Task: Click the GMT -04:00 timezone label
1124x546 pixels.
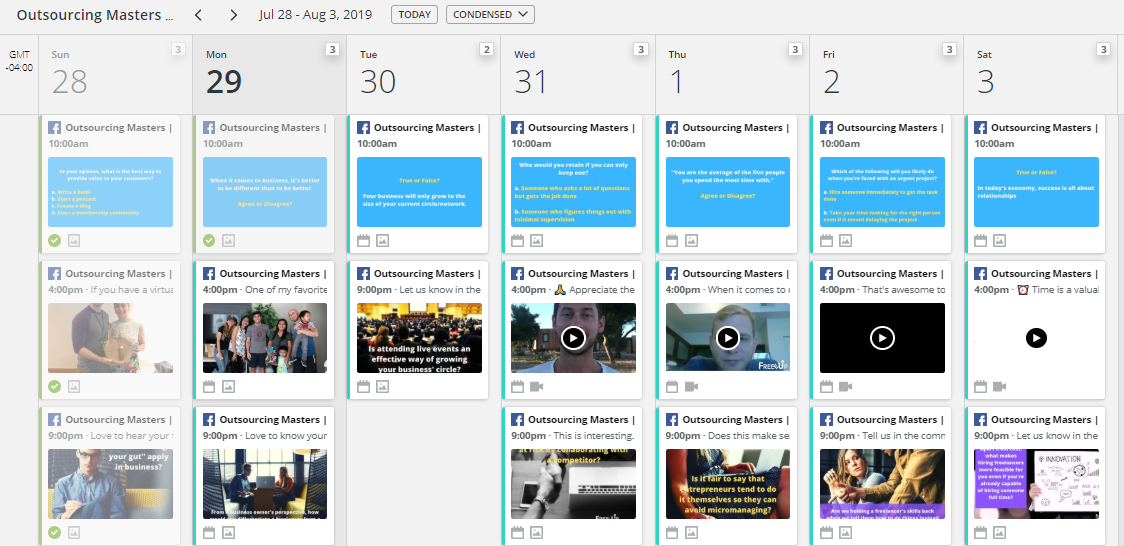Action: click(x=19, y=61)
